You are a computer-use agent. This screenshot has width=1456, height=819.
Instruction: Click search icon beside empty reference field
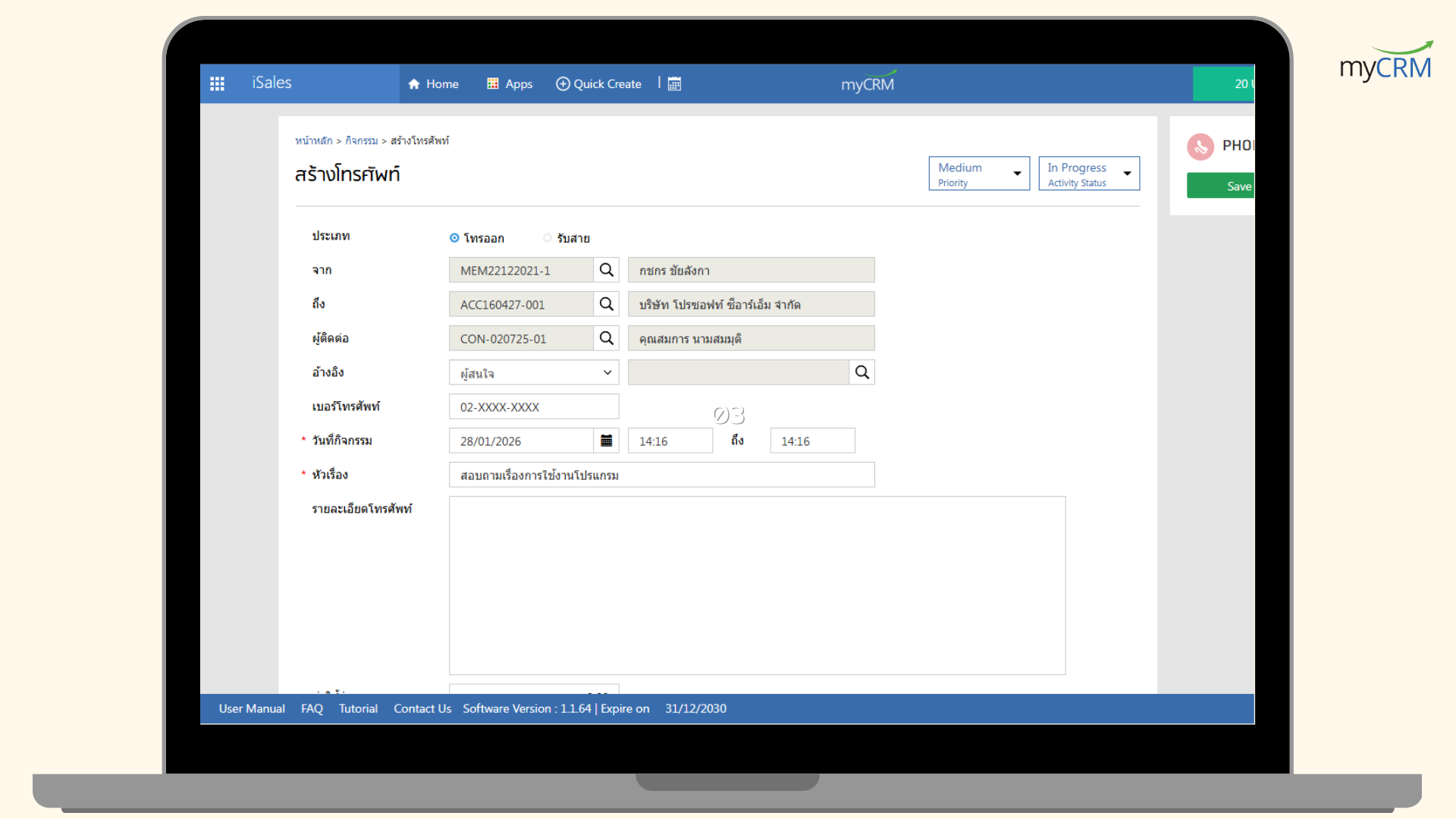tap(861, 372)
